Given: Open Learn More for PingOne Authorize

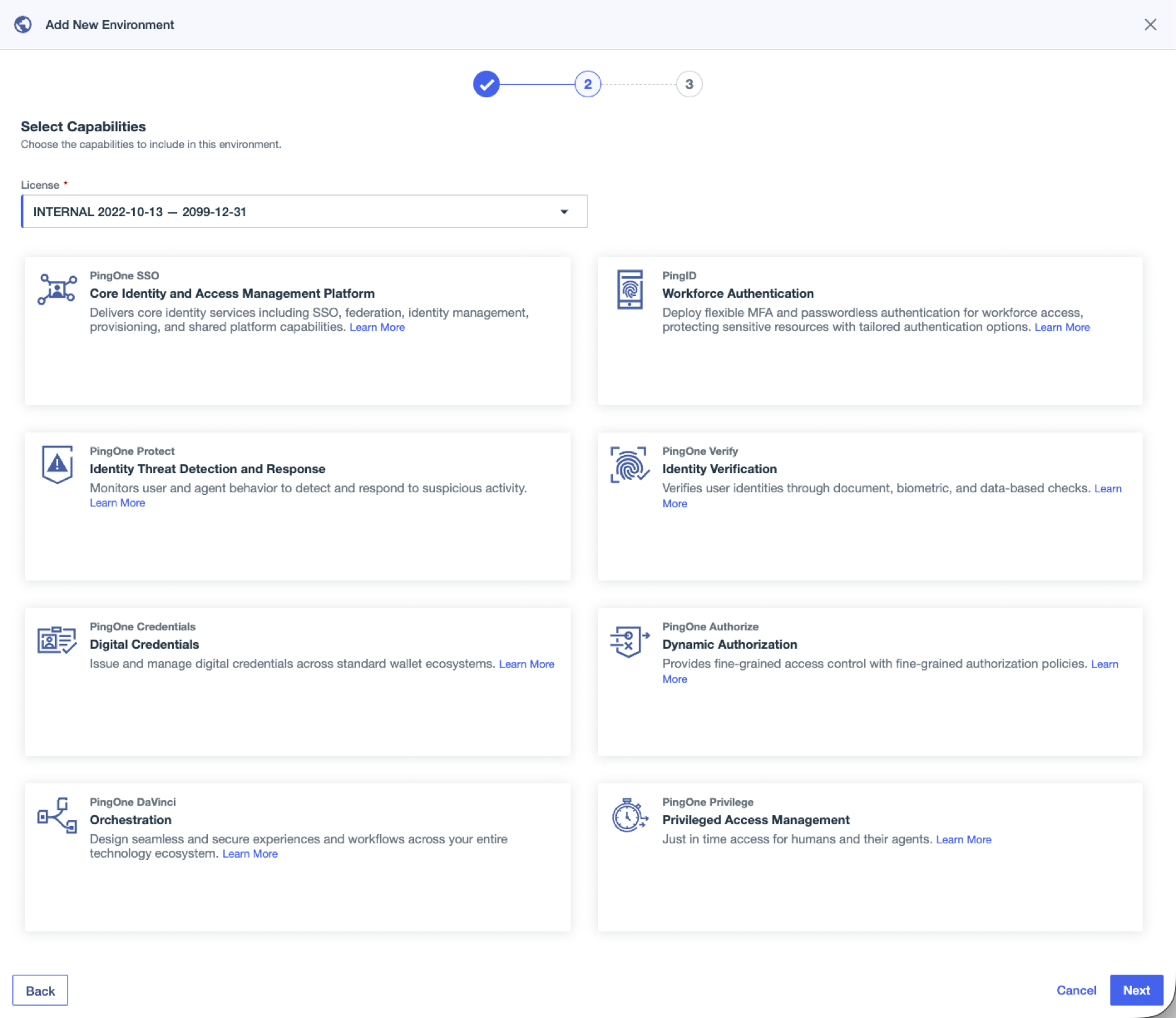Looking at the screenshot, I should coord(1104,664).
